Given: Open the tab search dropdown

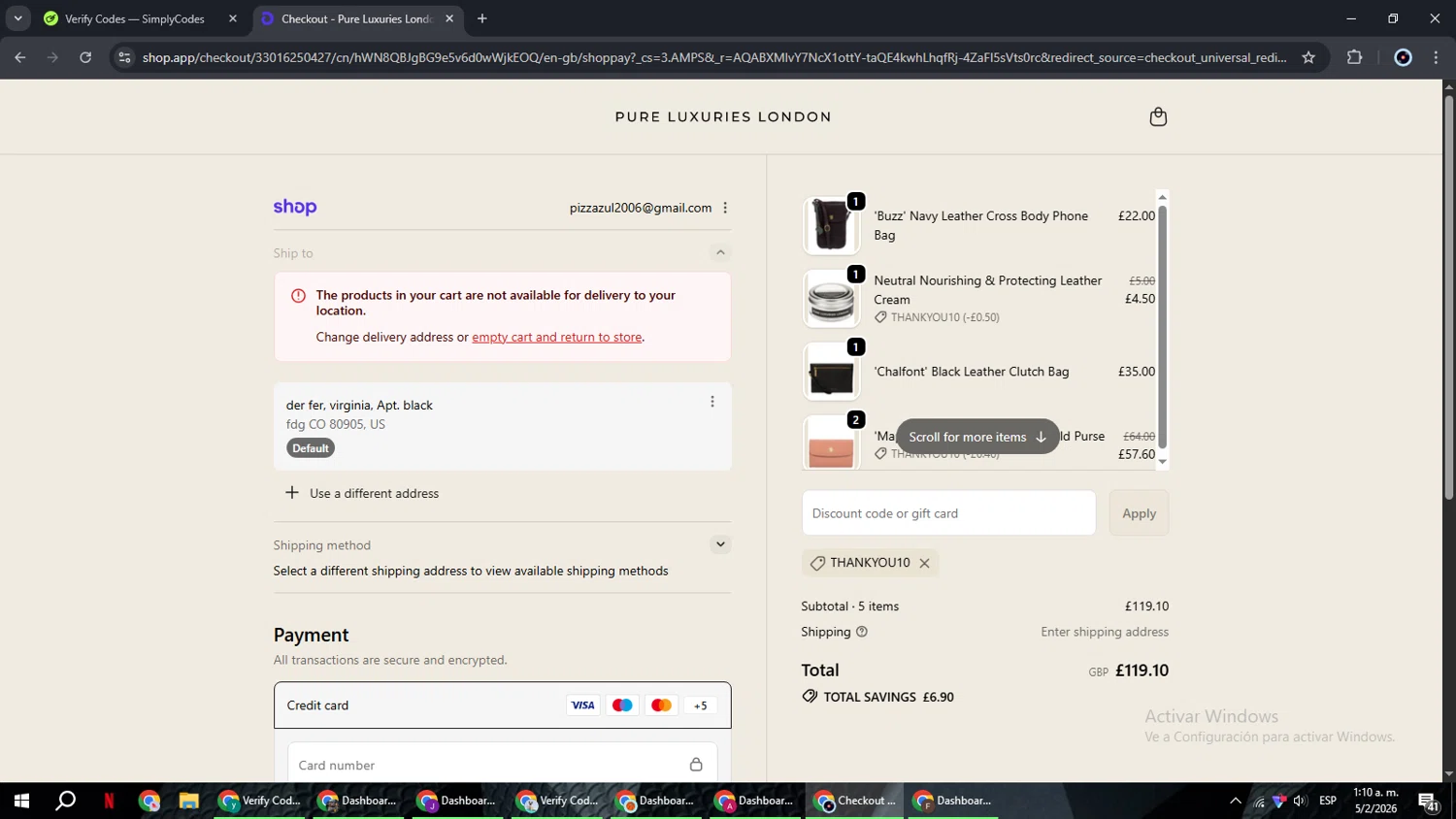Looking at the screenshot, I should point(17,18).
